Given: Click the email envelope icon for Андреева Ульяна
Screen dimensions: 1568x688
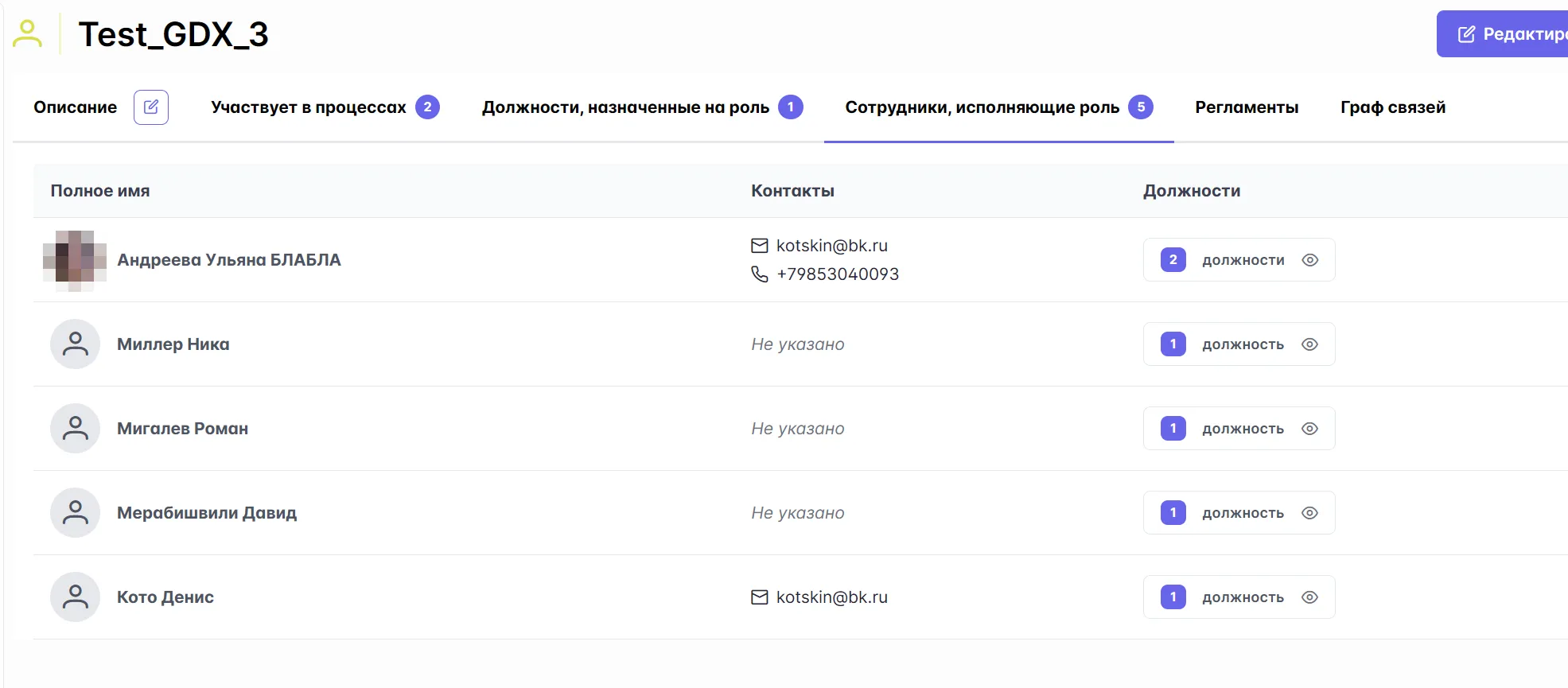Looking at the screenshot, I should coord(760,246).
